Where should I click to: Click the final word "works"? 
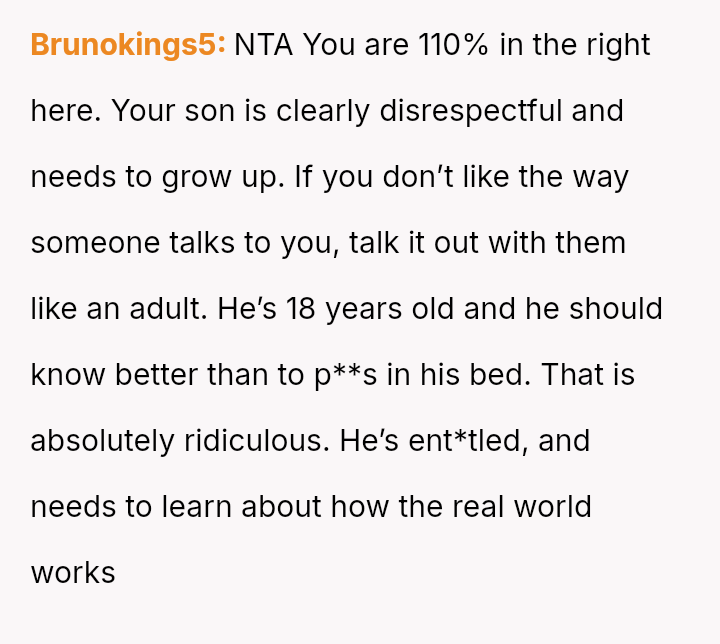tap(73, 573)
